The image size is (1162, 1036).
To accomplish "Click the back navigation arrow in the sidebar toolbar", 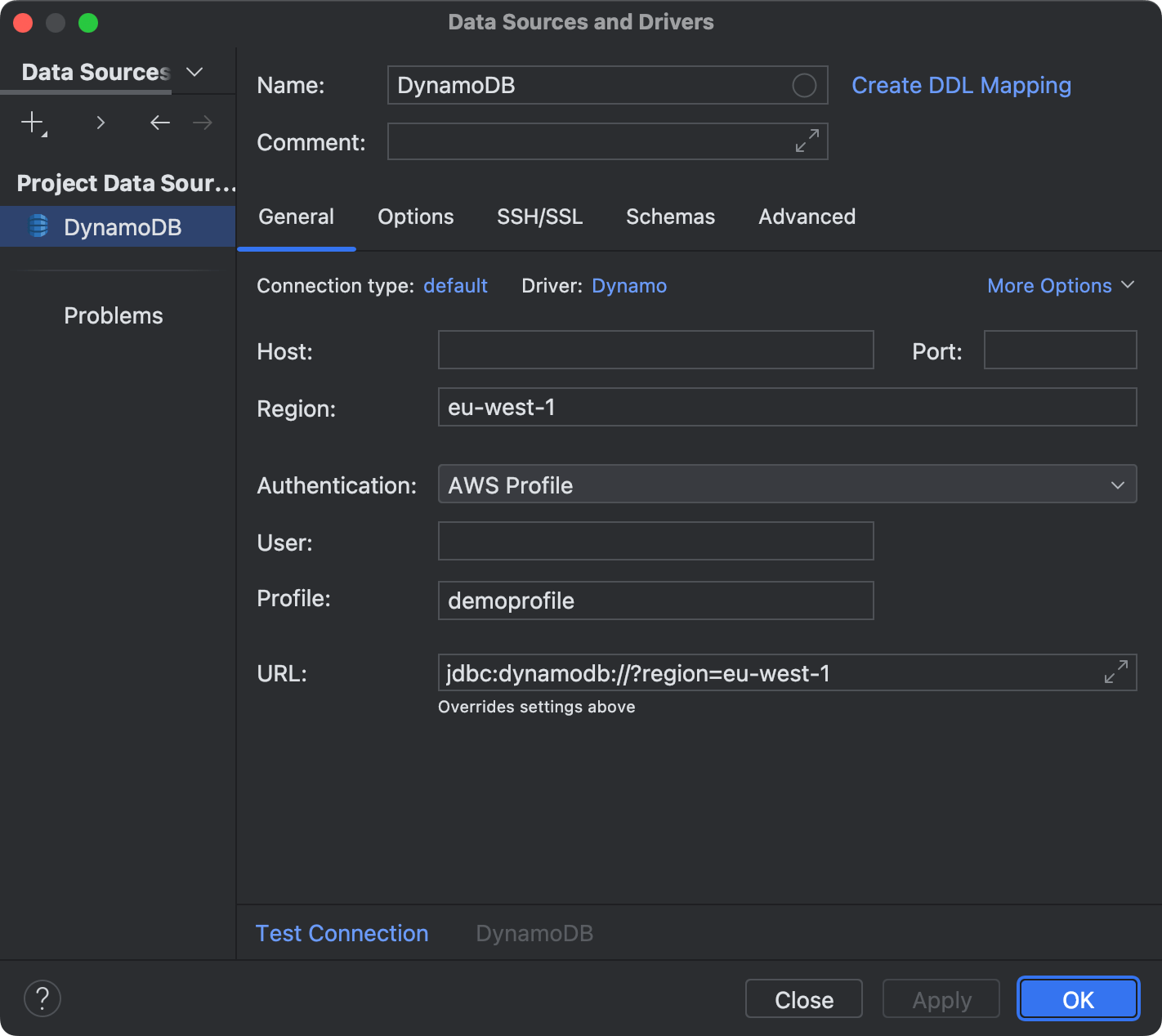I will pyautogui.click(x=159, y=123).
